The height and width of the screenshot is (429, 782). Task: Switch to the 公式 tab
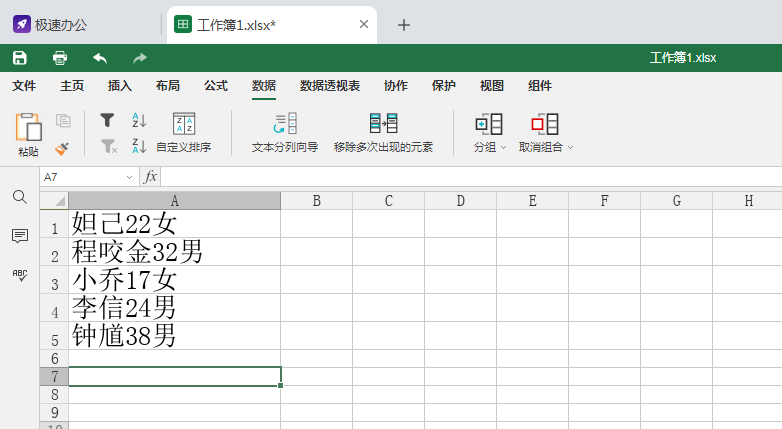[215, 86]
